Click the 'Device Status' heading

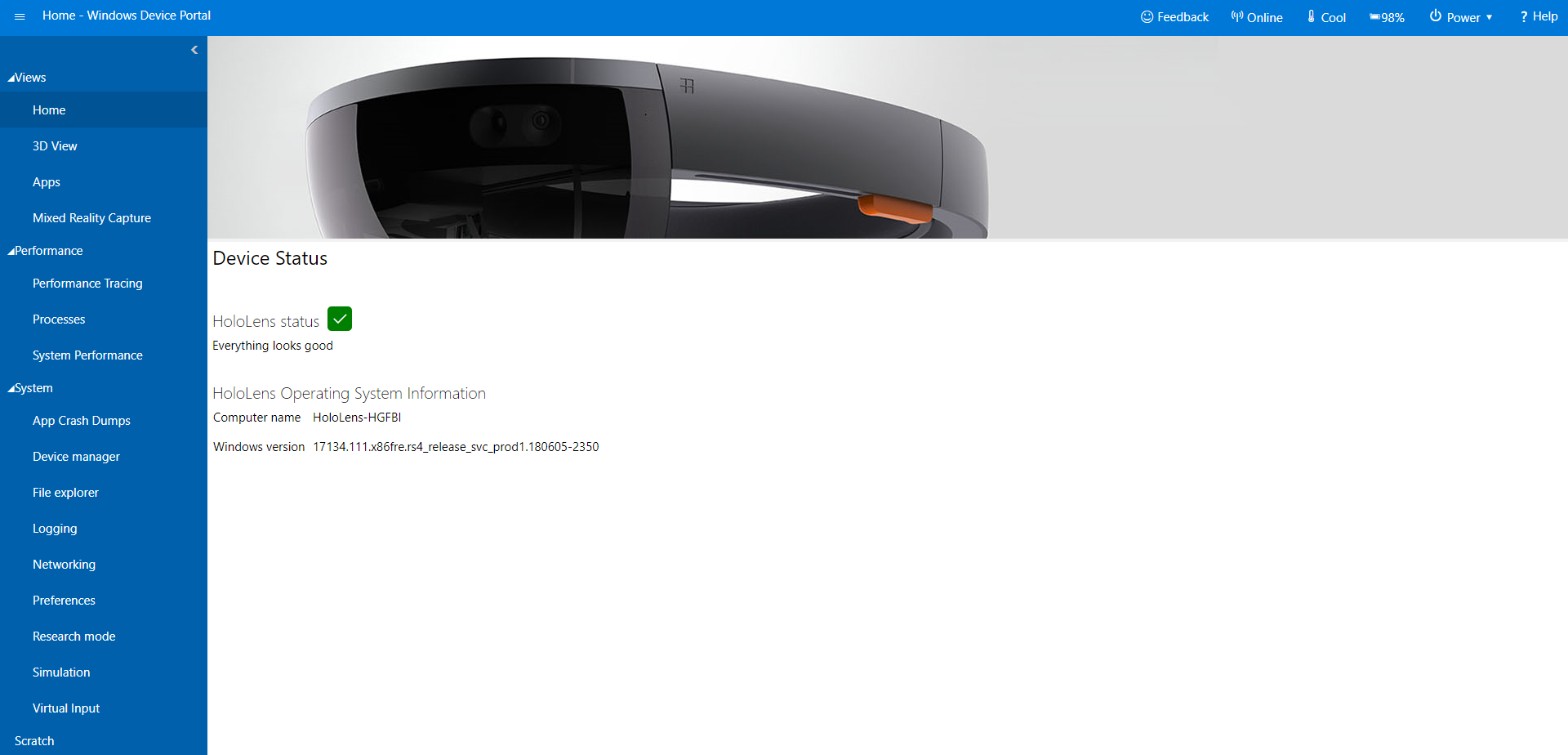pyautogui.click(x=270, y=258)
